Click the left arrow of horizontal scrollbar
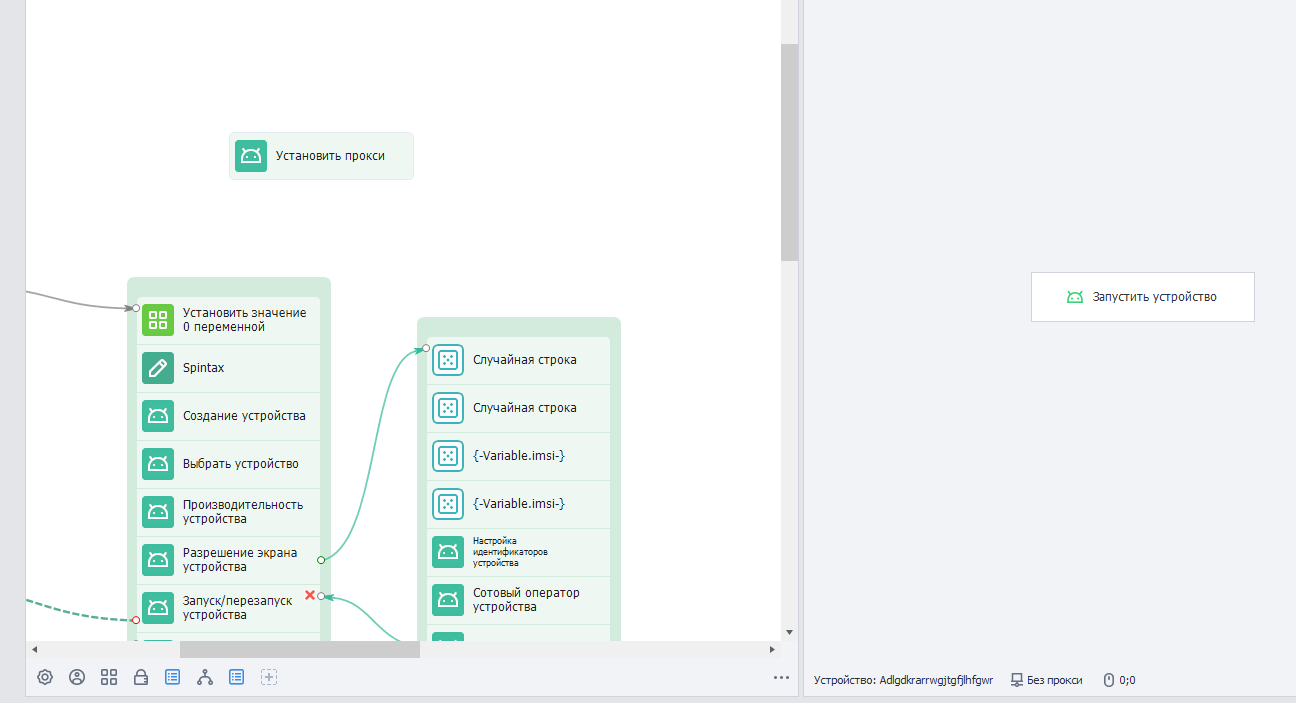This screenshot has width=1296, height=703. coord(34,649)
